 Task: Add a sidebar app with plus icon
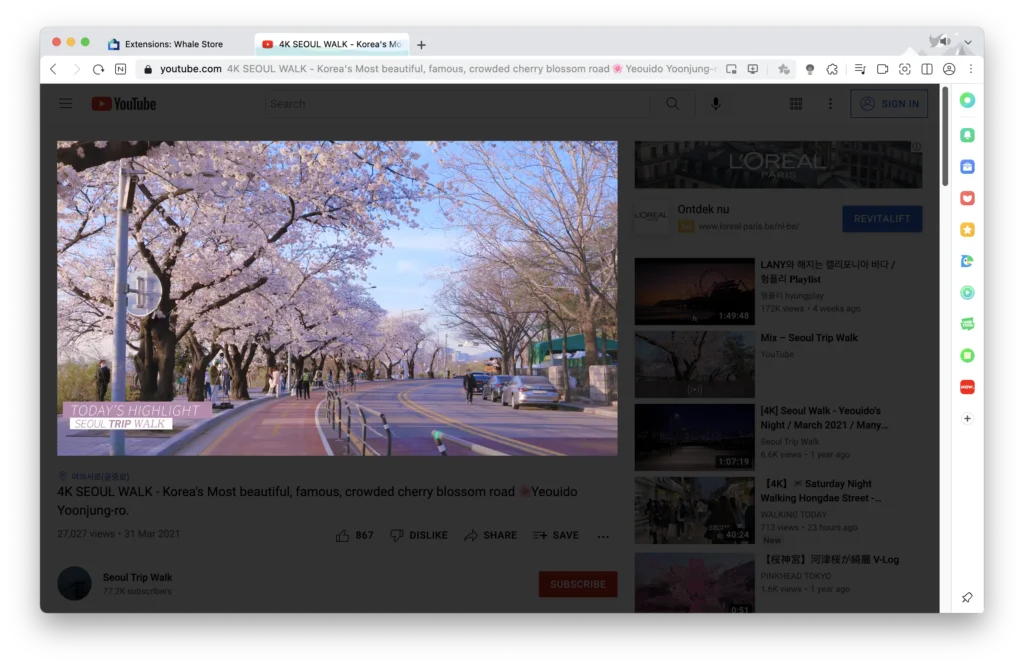click(967, 419)
